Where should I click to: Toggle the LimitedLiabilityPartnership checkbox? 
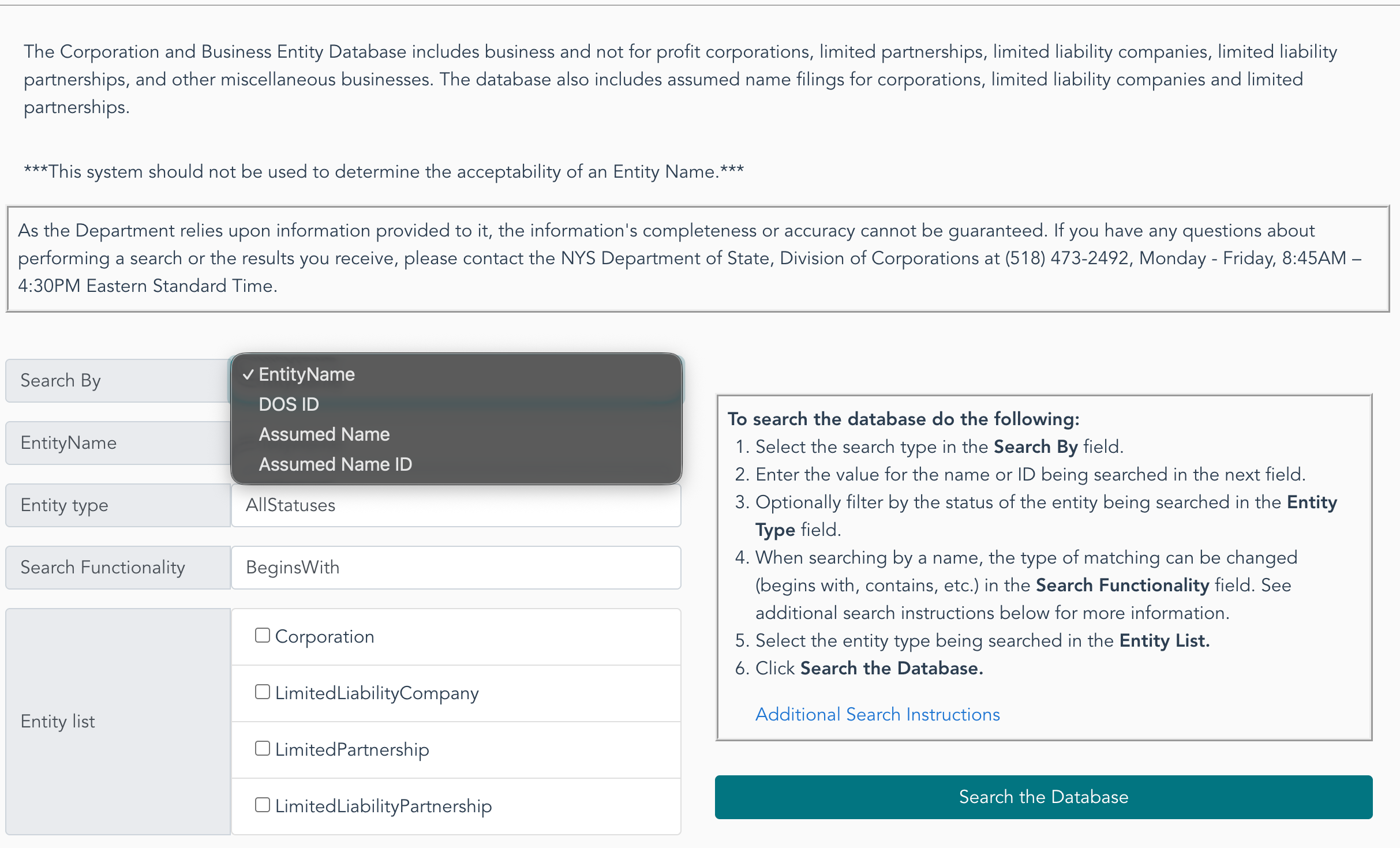263,805
